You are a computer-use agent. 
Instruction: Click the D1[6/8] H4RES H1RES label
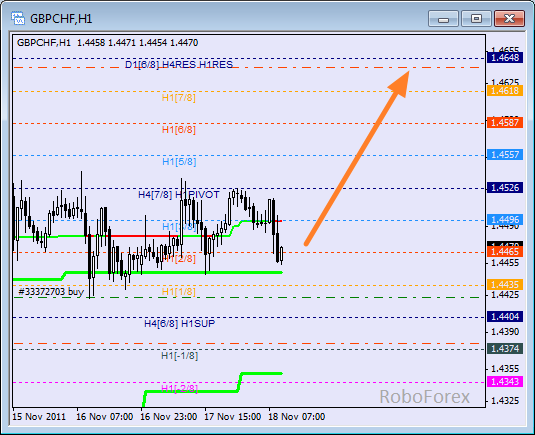[179, 64]
